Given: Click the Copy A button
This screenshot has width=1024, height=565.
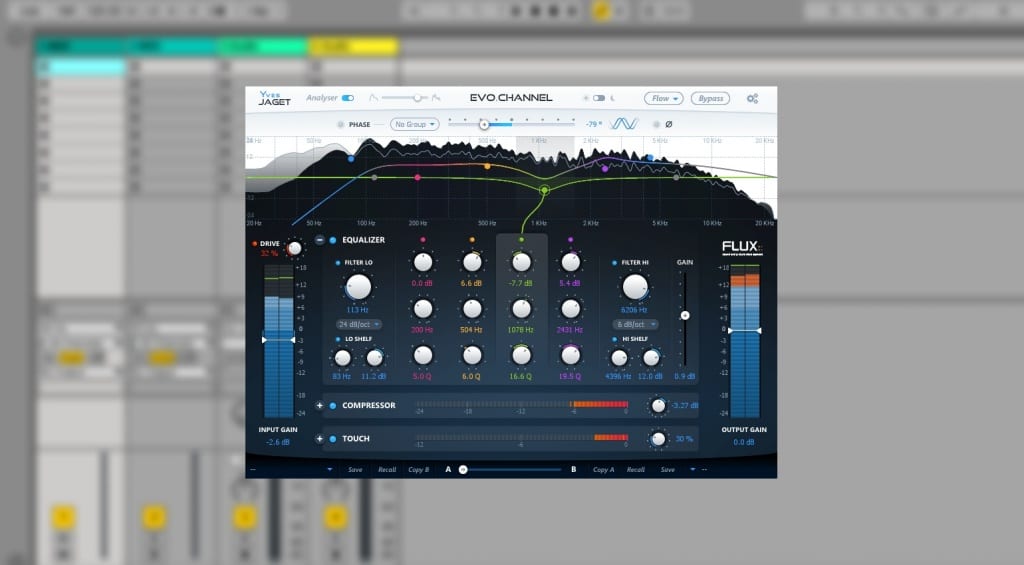Looking at the screenshot, I should click(x=603, y=470).
